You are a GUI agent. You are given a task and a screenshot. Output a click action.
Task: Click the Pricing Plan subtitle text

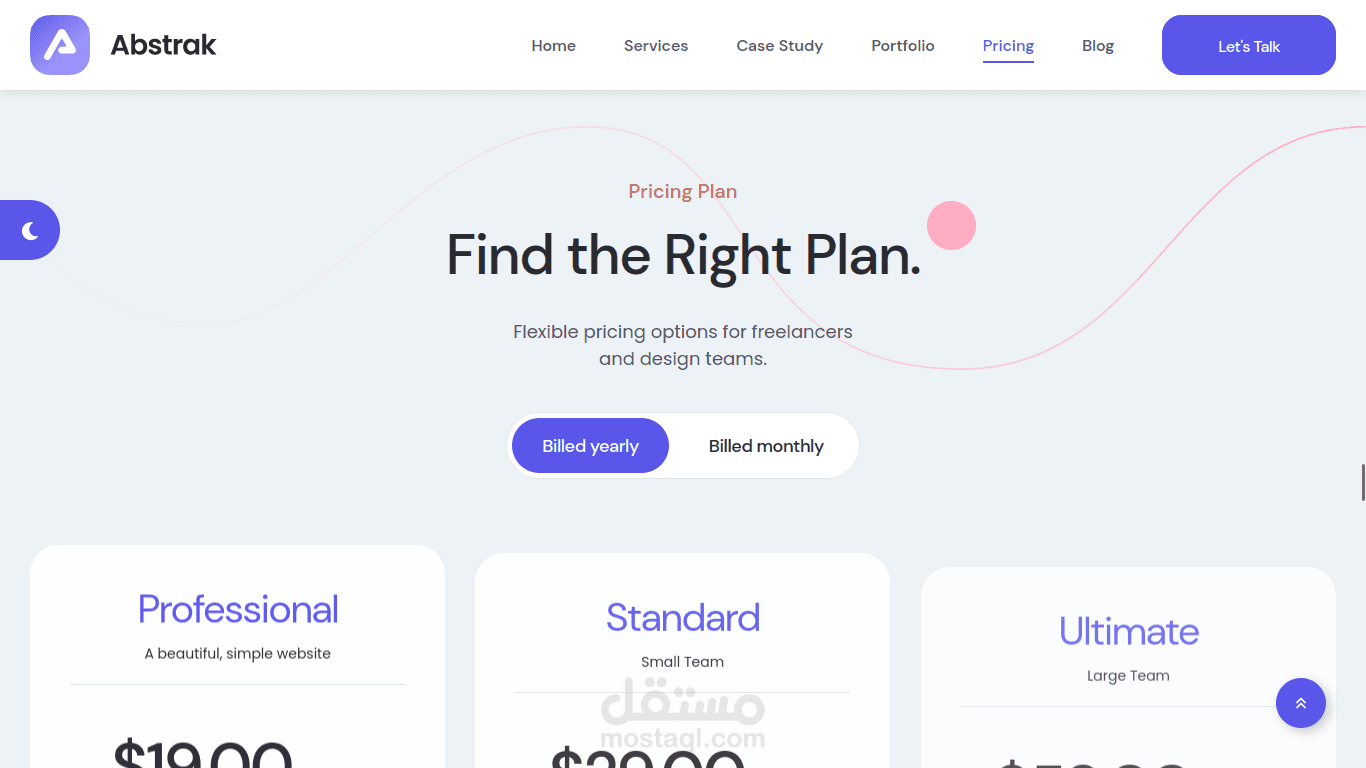coord(682,191)
